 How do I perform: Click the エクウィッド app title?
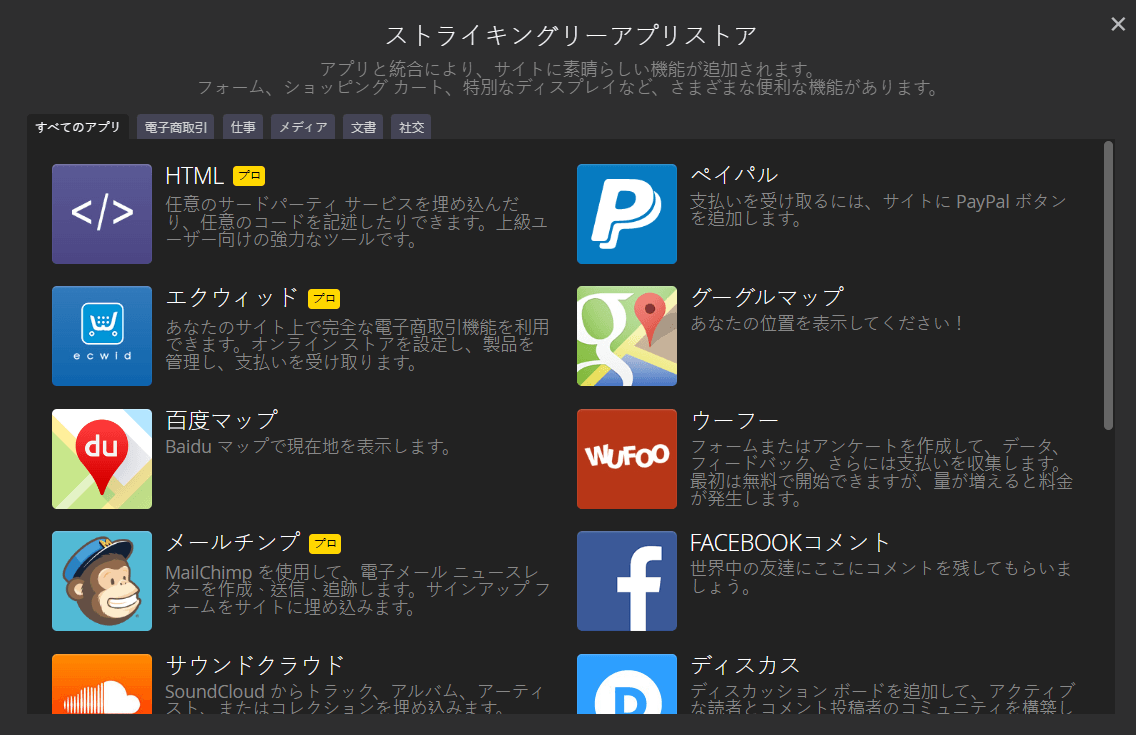[x=232, y=298]
